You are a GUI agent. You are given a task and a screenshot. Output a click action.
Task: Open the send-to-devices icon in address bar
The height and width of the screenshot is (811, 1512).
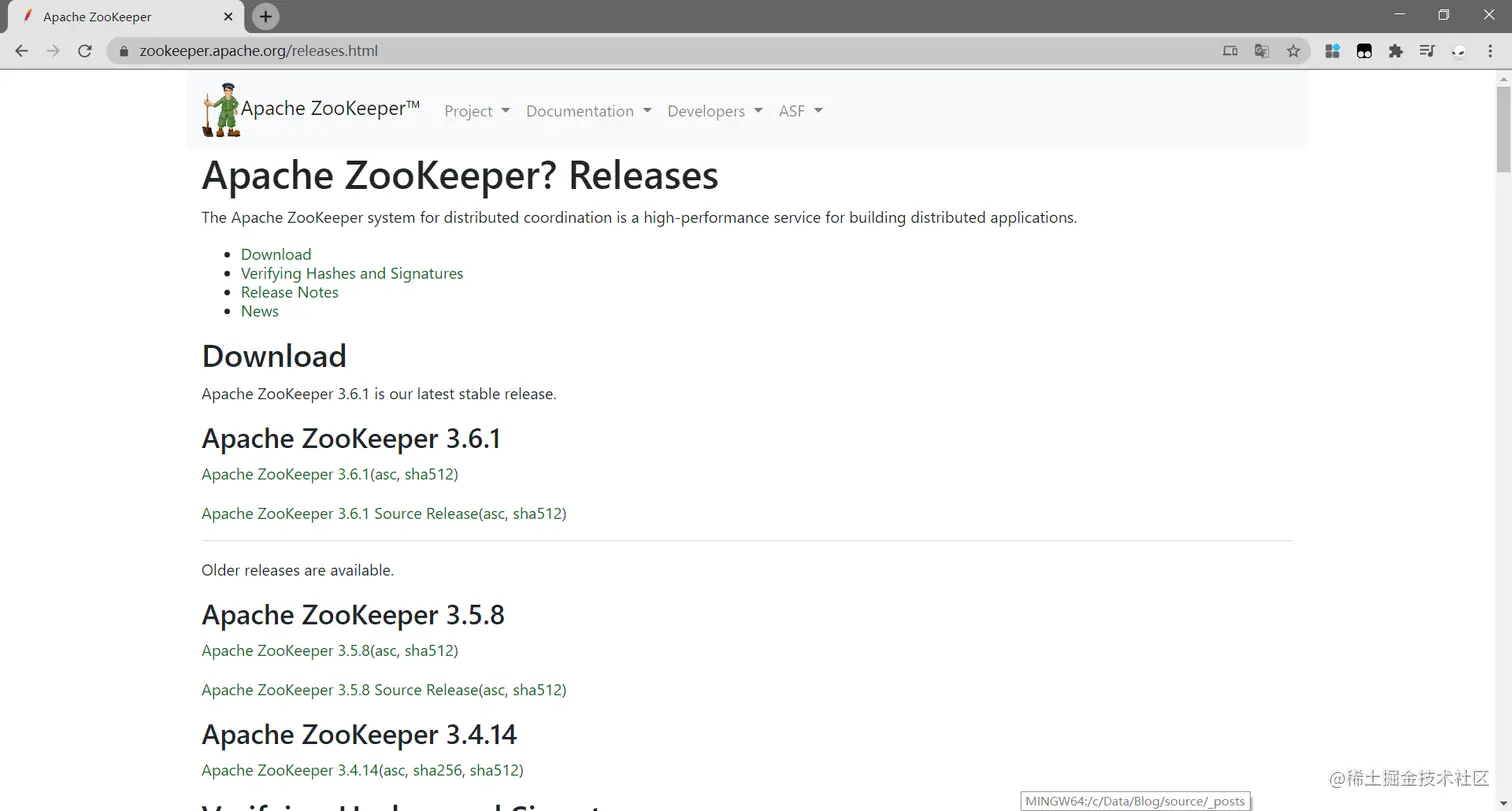[x=1230, y=51]
